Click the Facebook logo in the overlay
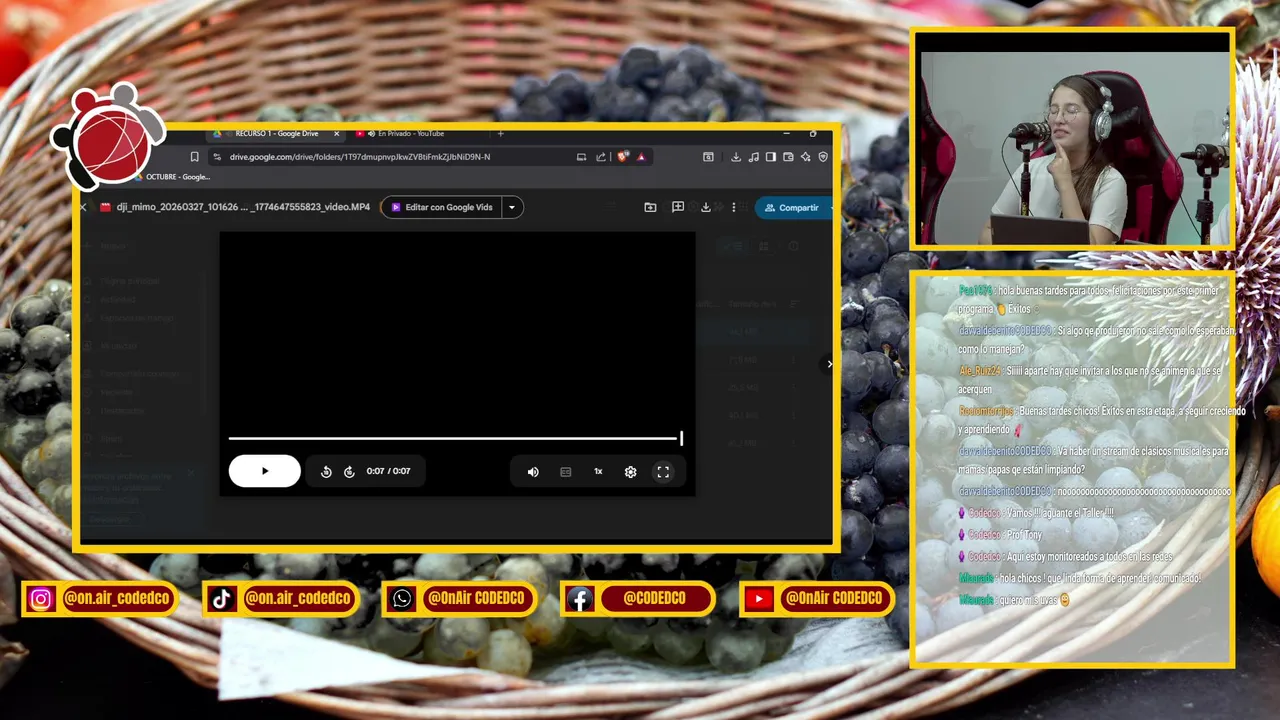The height and width of the screenshot is (720, 1280). [x=579, y=599]
